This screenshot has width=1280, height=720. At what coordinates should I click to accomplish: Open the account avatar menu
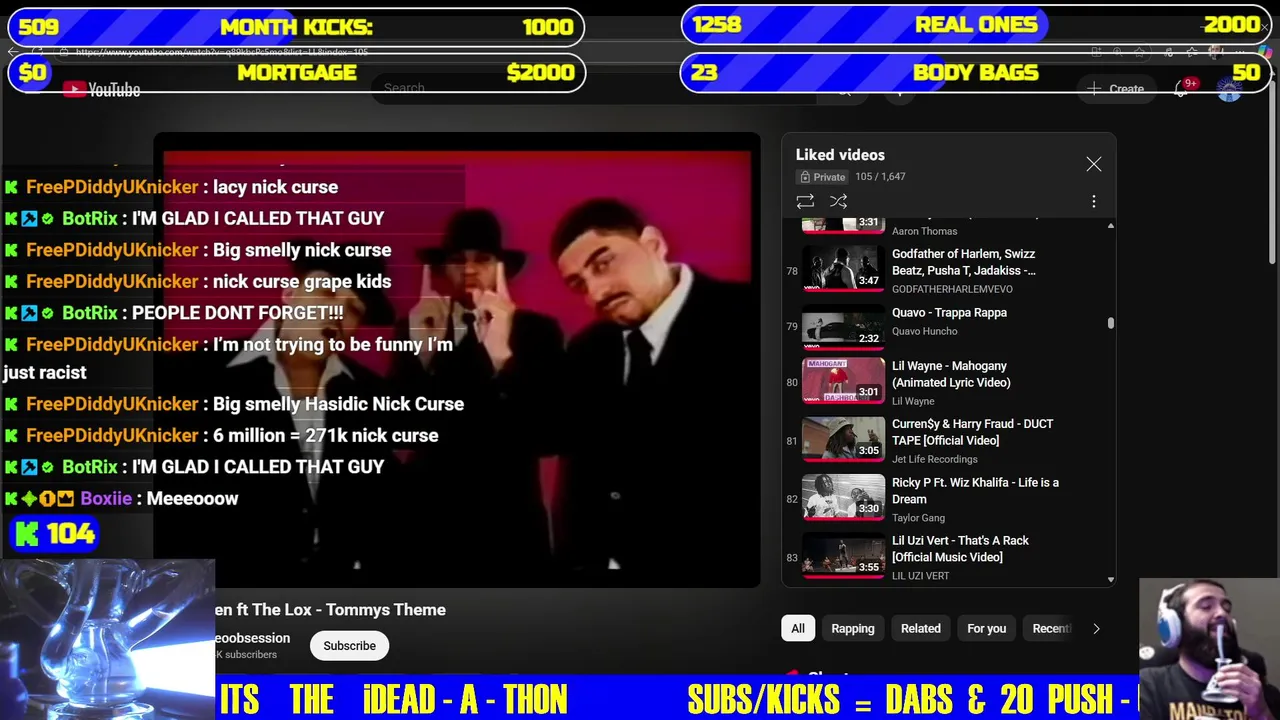pos(1229,89)
